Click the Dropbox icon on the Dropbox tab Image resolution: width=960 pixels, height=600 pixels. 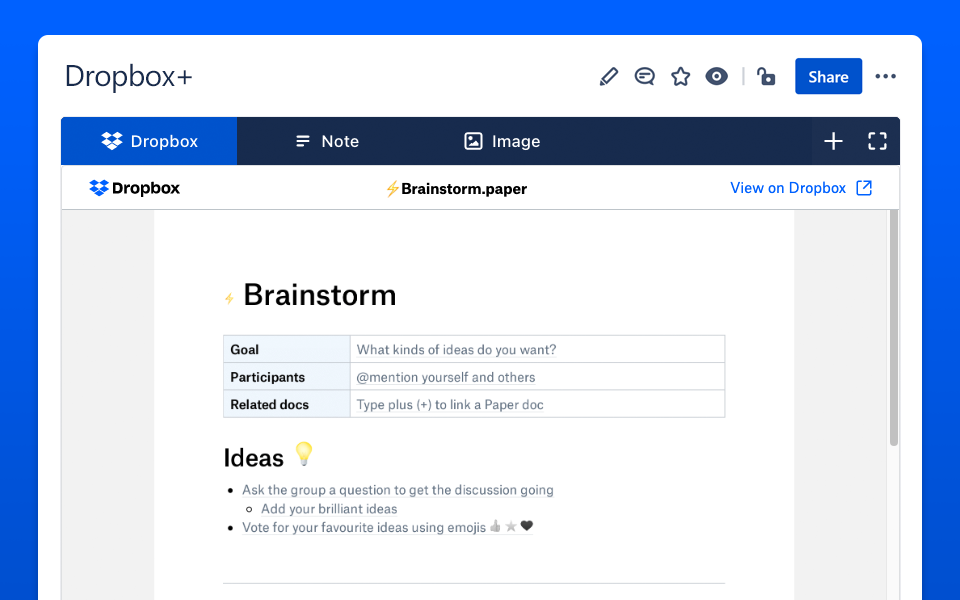[111, 141]
